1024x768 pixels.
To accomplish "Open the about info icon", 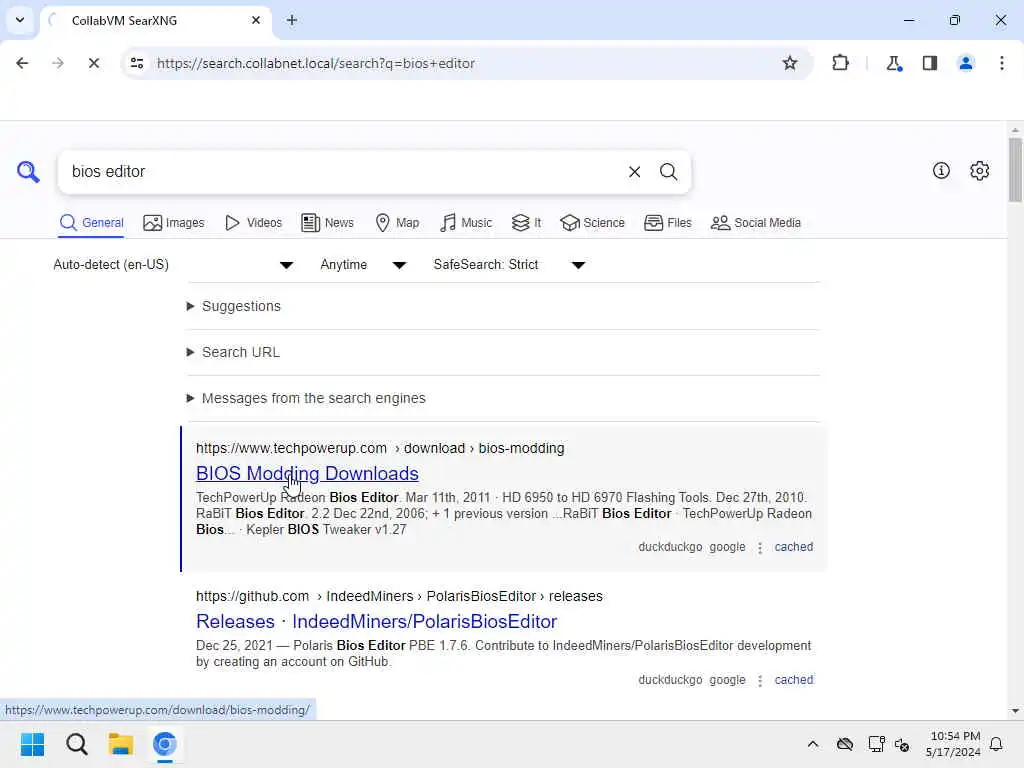I will [941, 170].
